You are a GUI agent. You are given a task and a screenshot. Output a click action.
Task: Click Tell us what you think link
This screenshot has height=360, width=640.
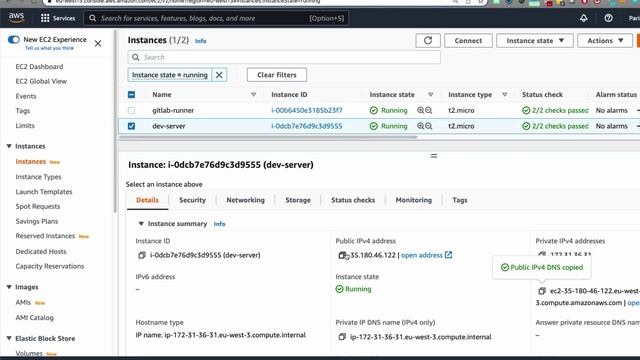click(49, 48)
